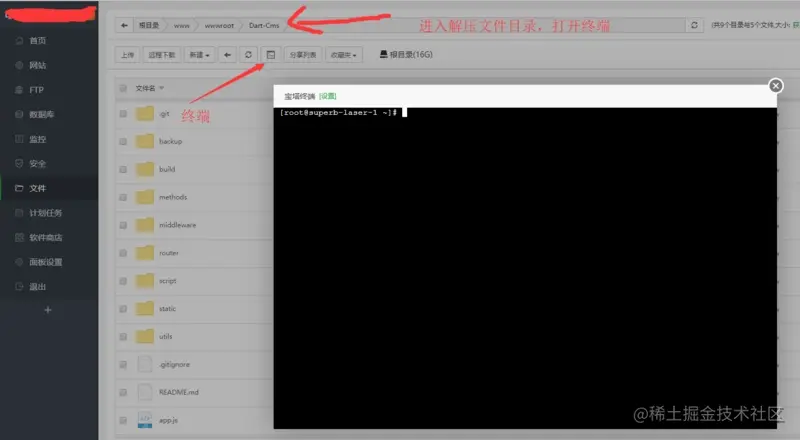This screenshot has width=800, height=440.
Task: Open the 面板设置 panel settings item
Action: tap(45, 262)
